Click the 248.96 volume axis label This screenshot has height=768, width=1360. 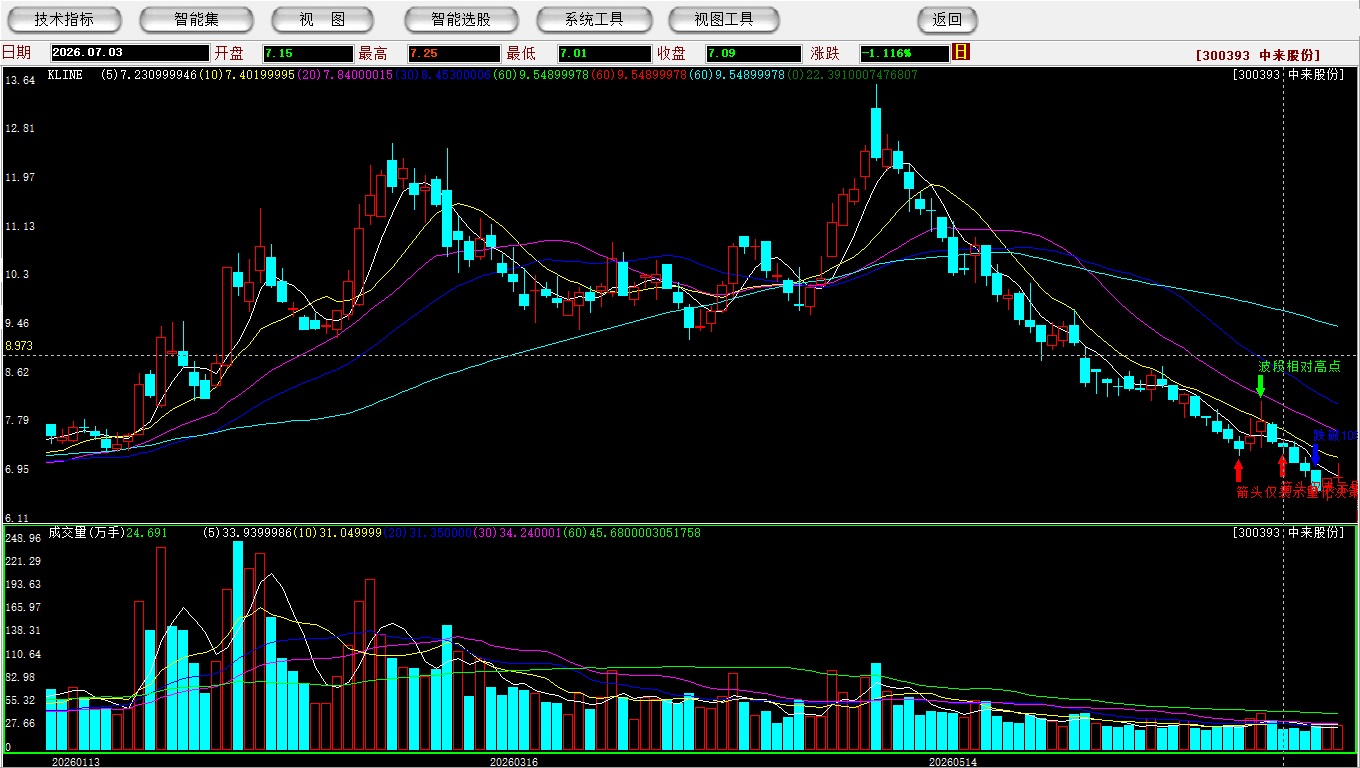(22, 538)
